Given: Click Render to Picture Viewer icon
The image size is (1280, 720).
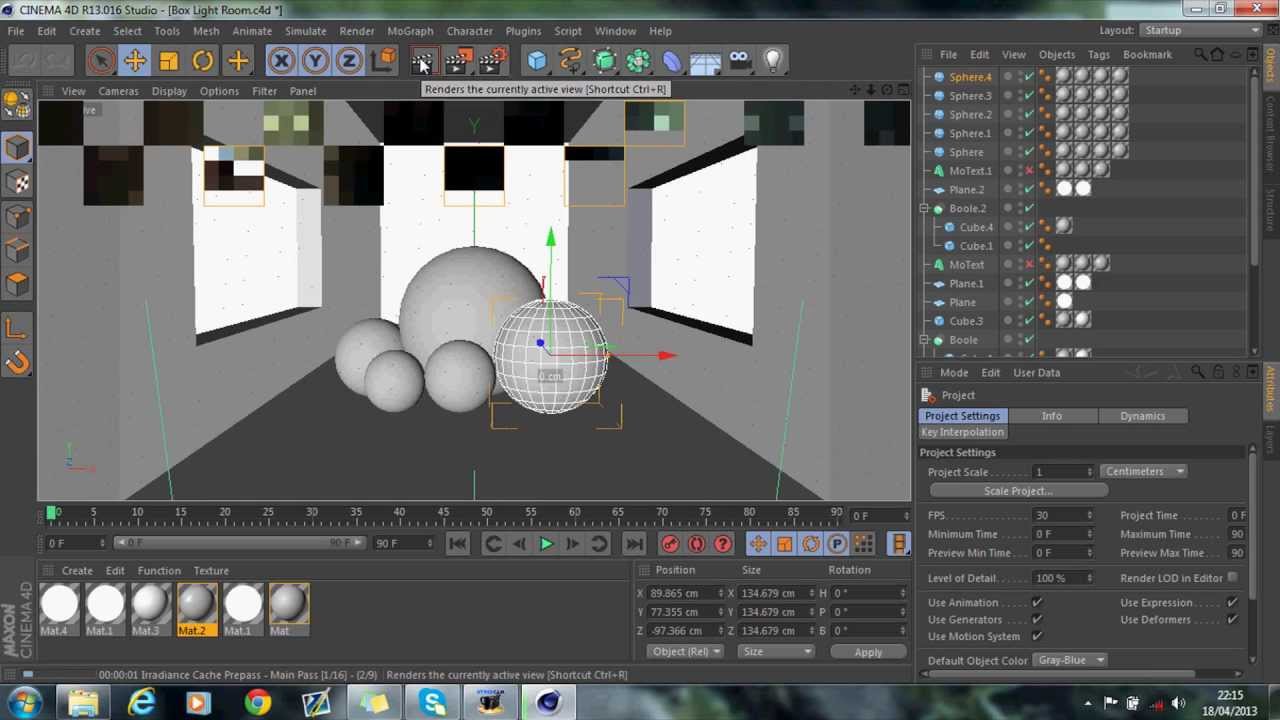Looking at the screenshot, I should pos(458,61).
